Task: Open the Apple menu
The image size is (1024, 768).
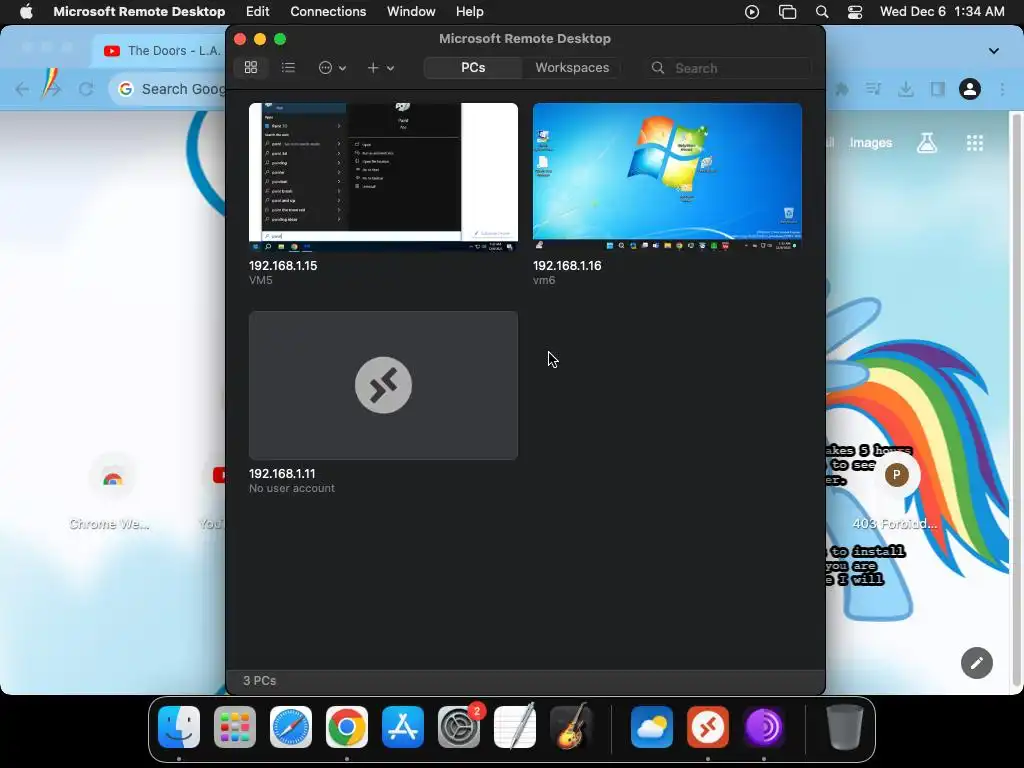Action: pos(26,12)
